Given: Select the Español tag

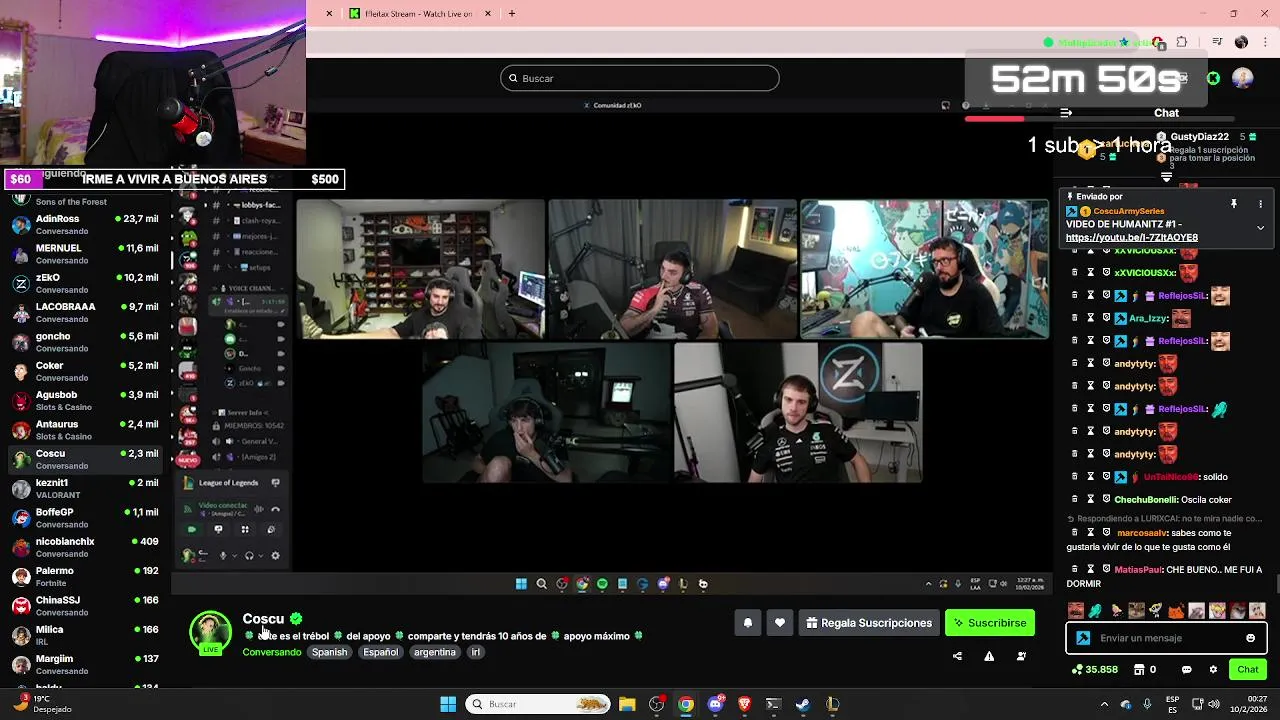Looking at the screenshot, I should (x=380, y=652).
